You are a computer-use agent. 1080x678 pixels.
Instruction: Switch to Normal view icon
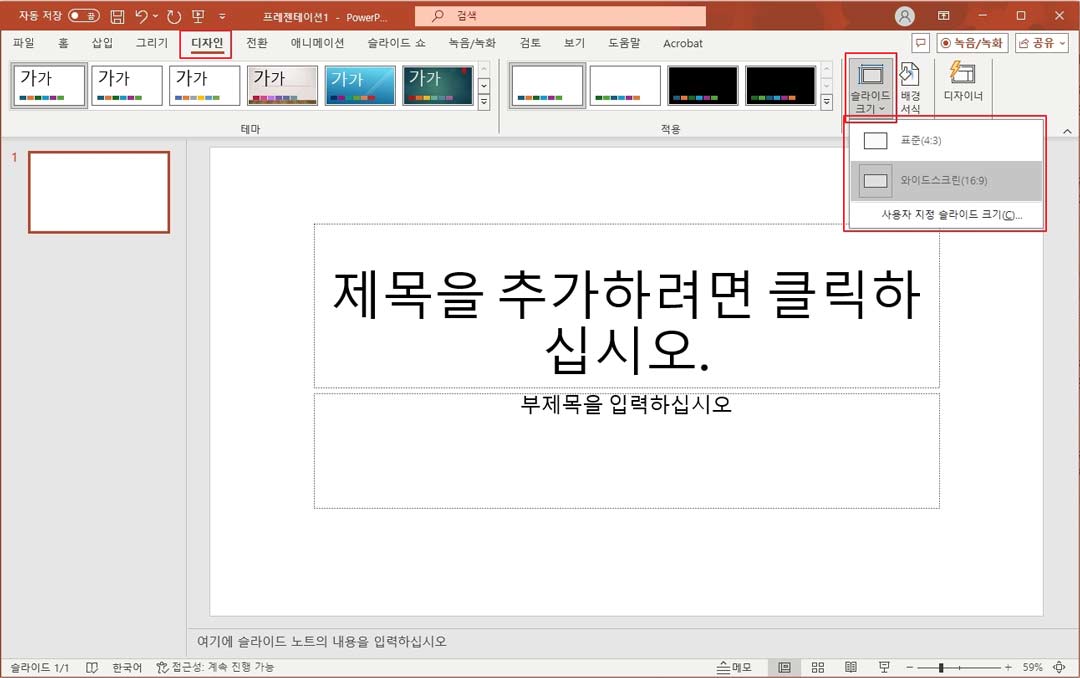click(785, 668)
